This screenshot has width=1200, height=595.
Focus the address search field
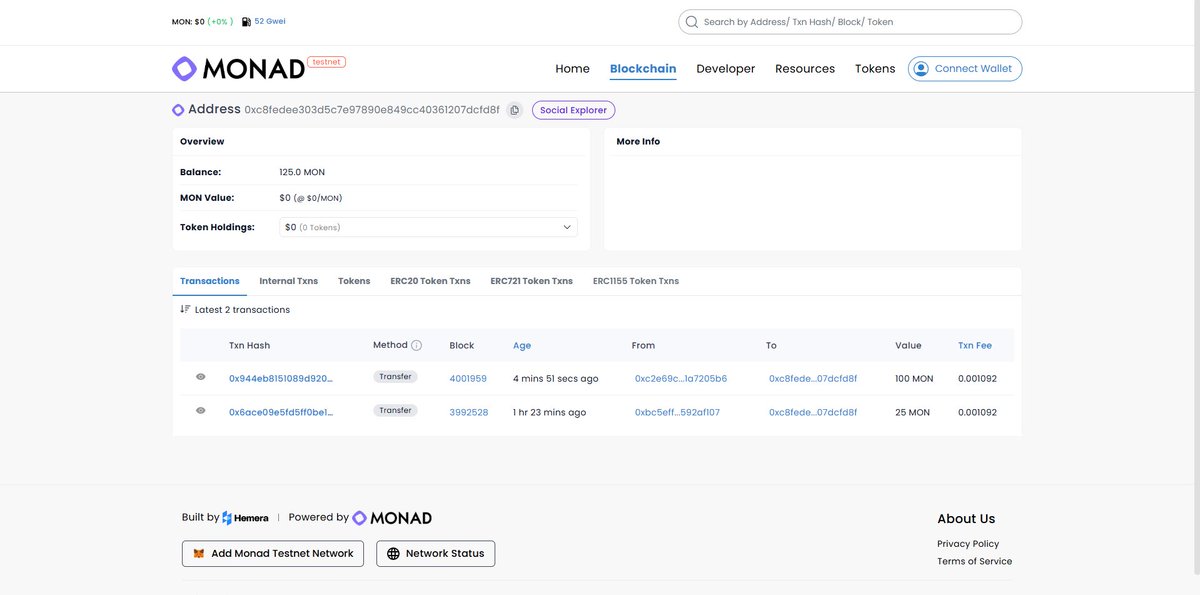[x=850, y=22]
